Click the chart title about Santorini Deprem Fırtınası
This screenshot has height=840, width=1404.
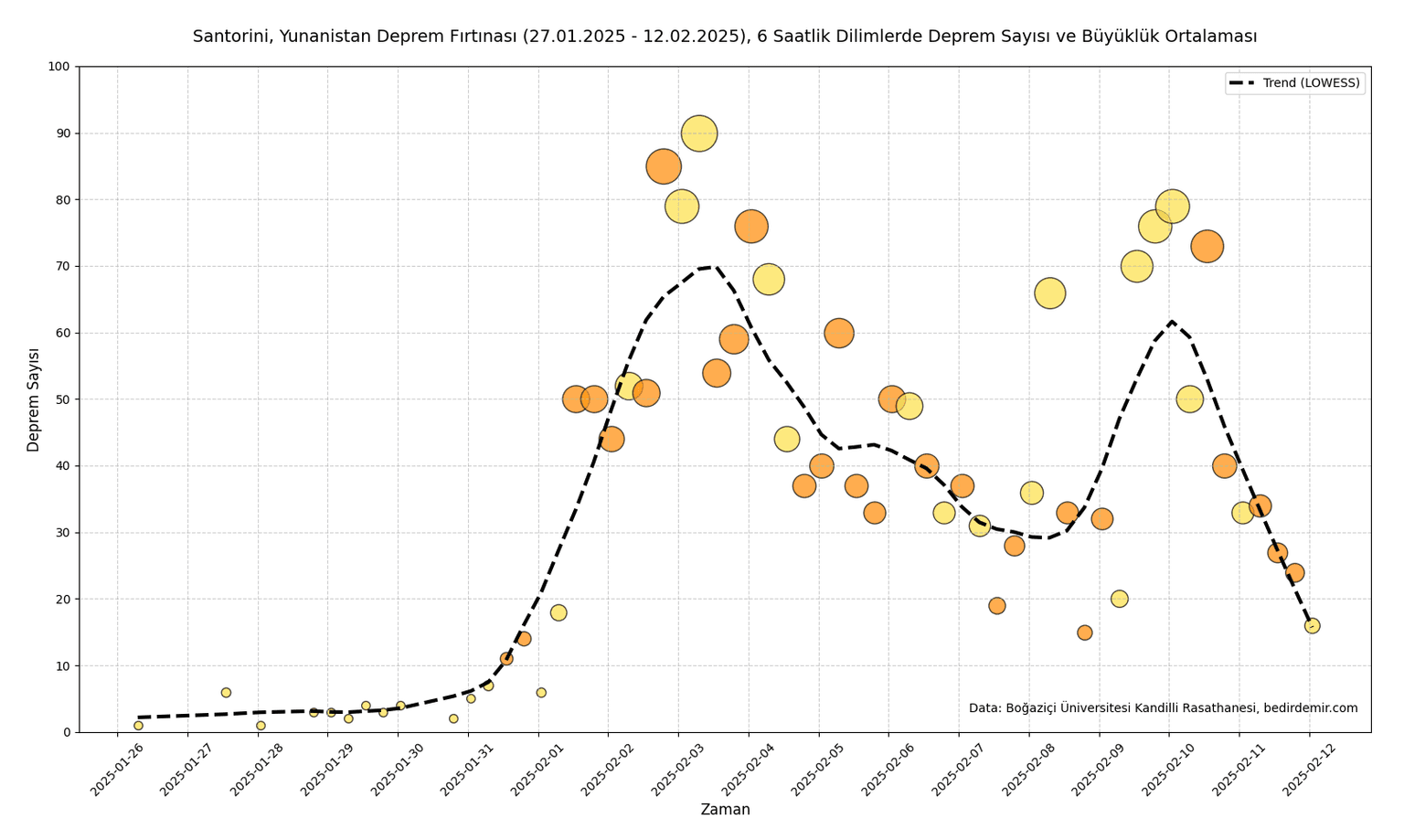click(724, 37)
